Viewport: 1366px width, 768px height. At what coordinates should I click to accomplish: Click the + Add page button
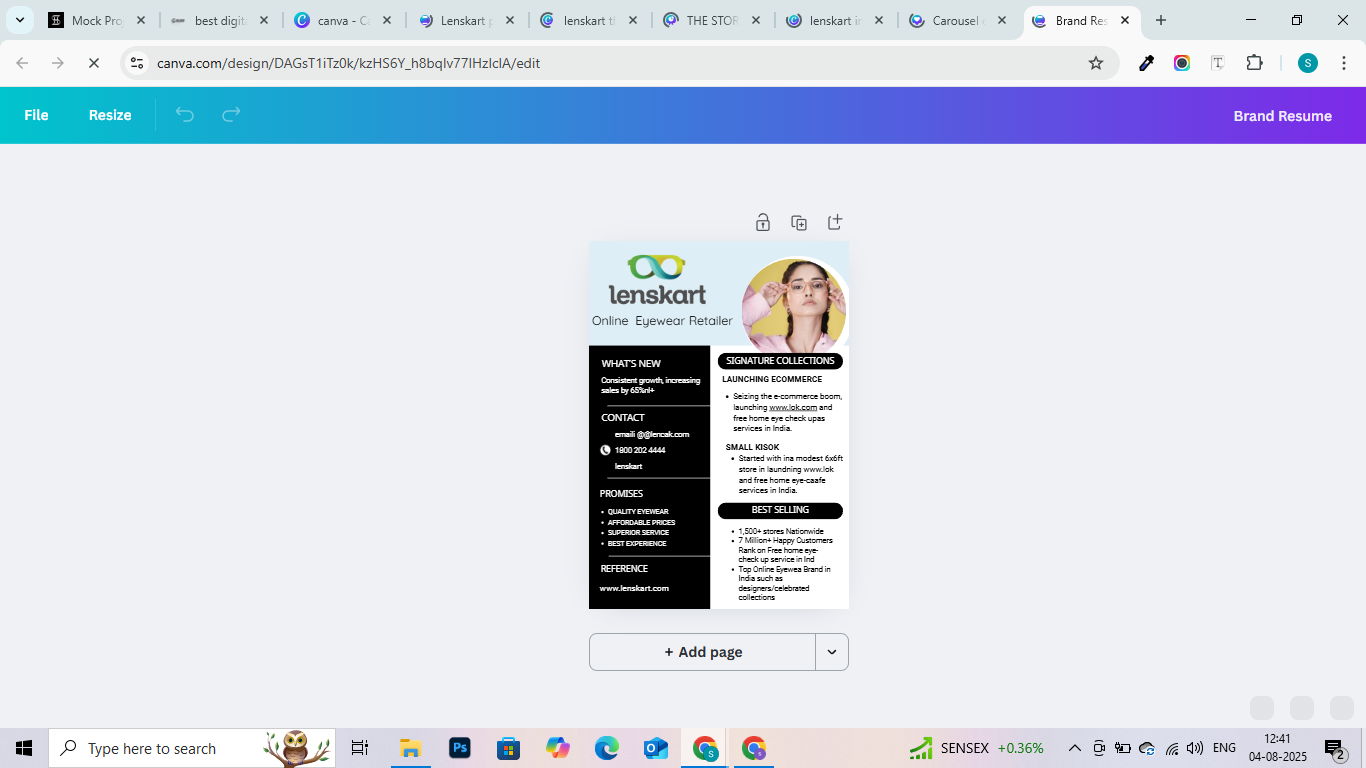[702, 652]
